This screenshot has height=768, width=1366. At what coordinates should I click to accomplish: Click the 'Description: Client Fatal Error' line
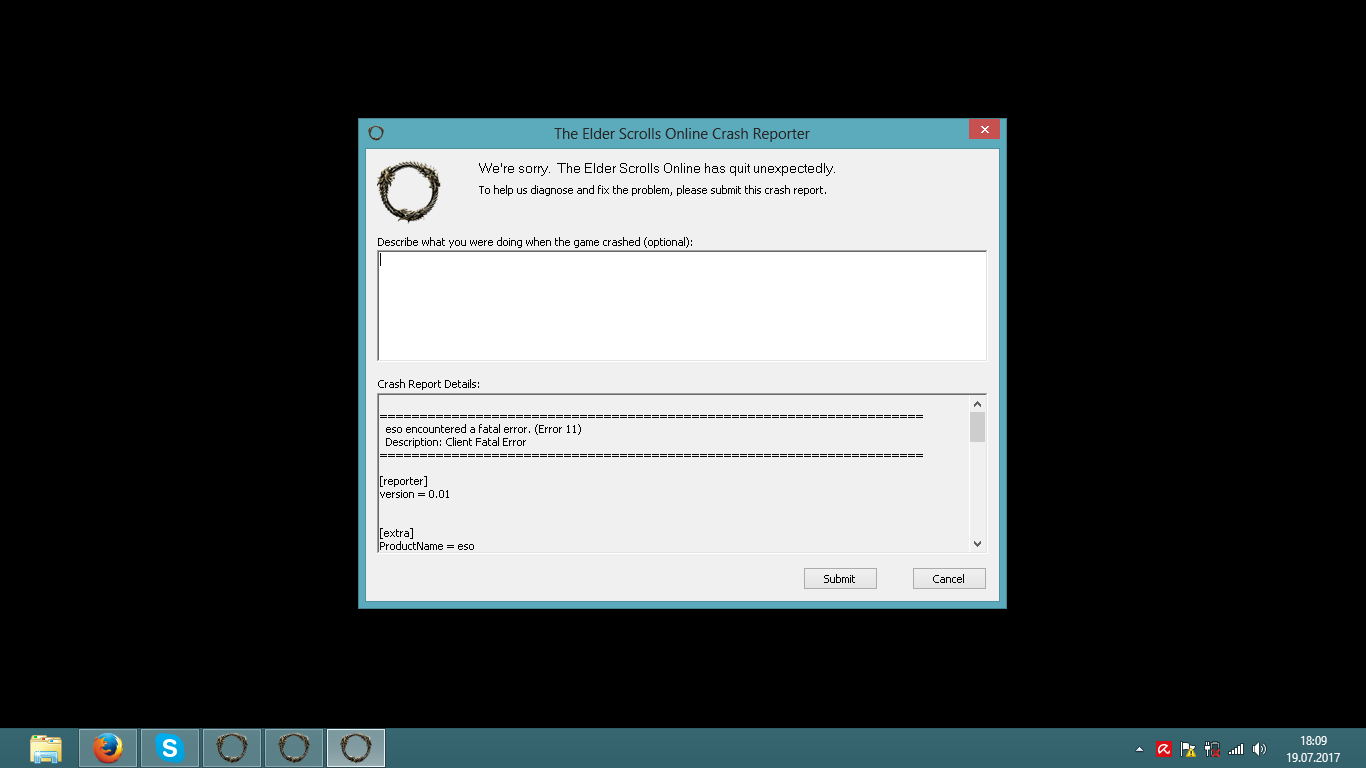455,442
